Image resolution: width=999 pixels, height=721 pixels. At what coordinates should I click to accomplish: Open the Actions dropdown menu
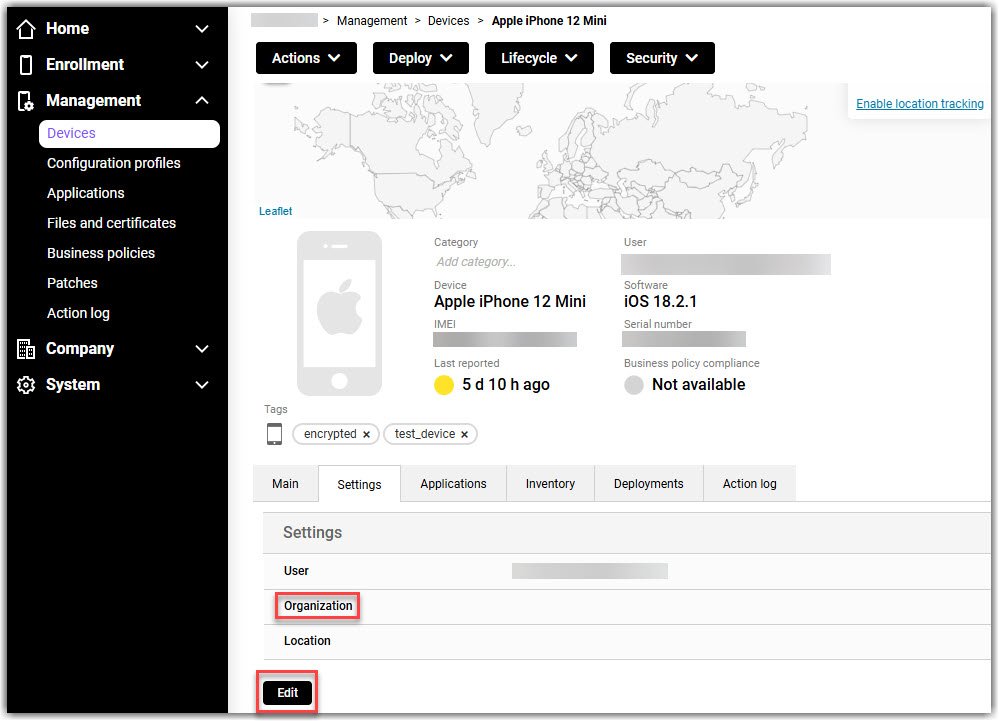[x=306, y=58]
